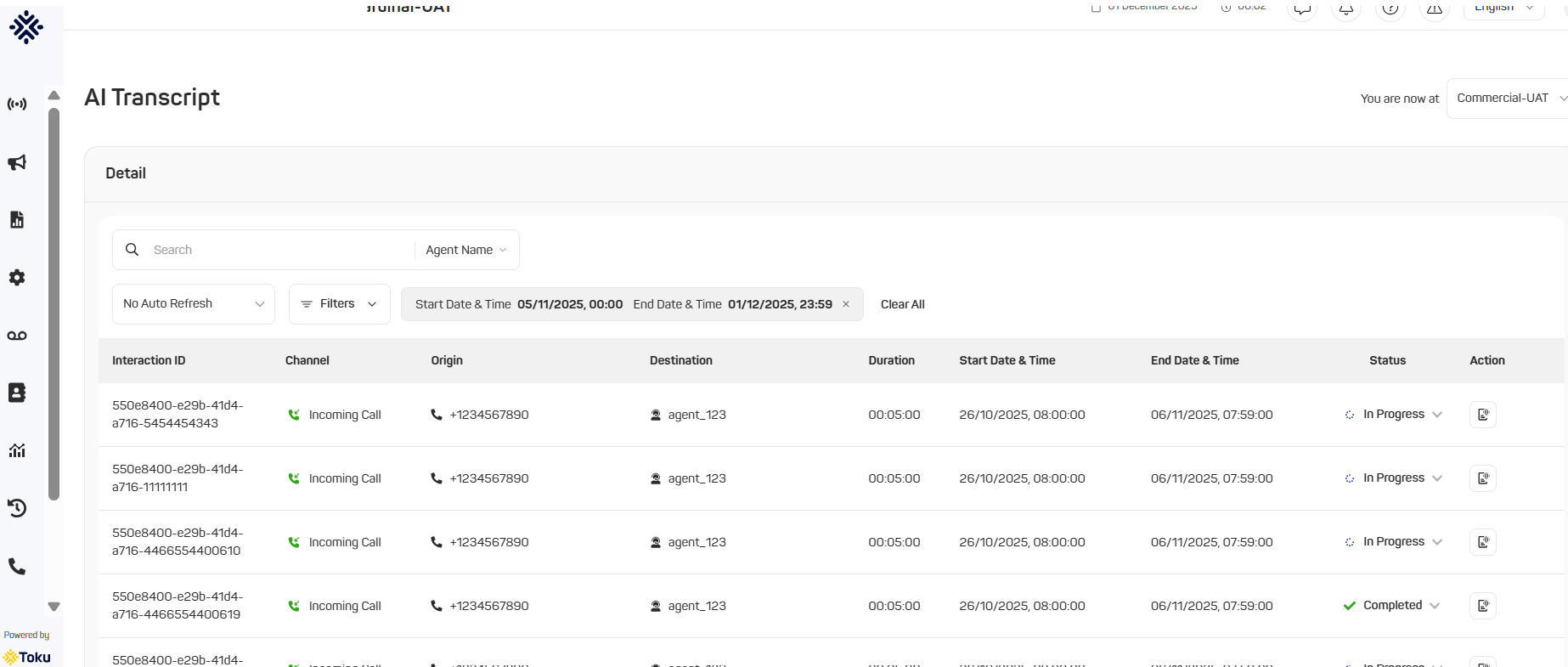Click the live broadcast icon in sidebar
Viewport: 1568px width, 667px height.
17,105
